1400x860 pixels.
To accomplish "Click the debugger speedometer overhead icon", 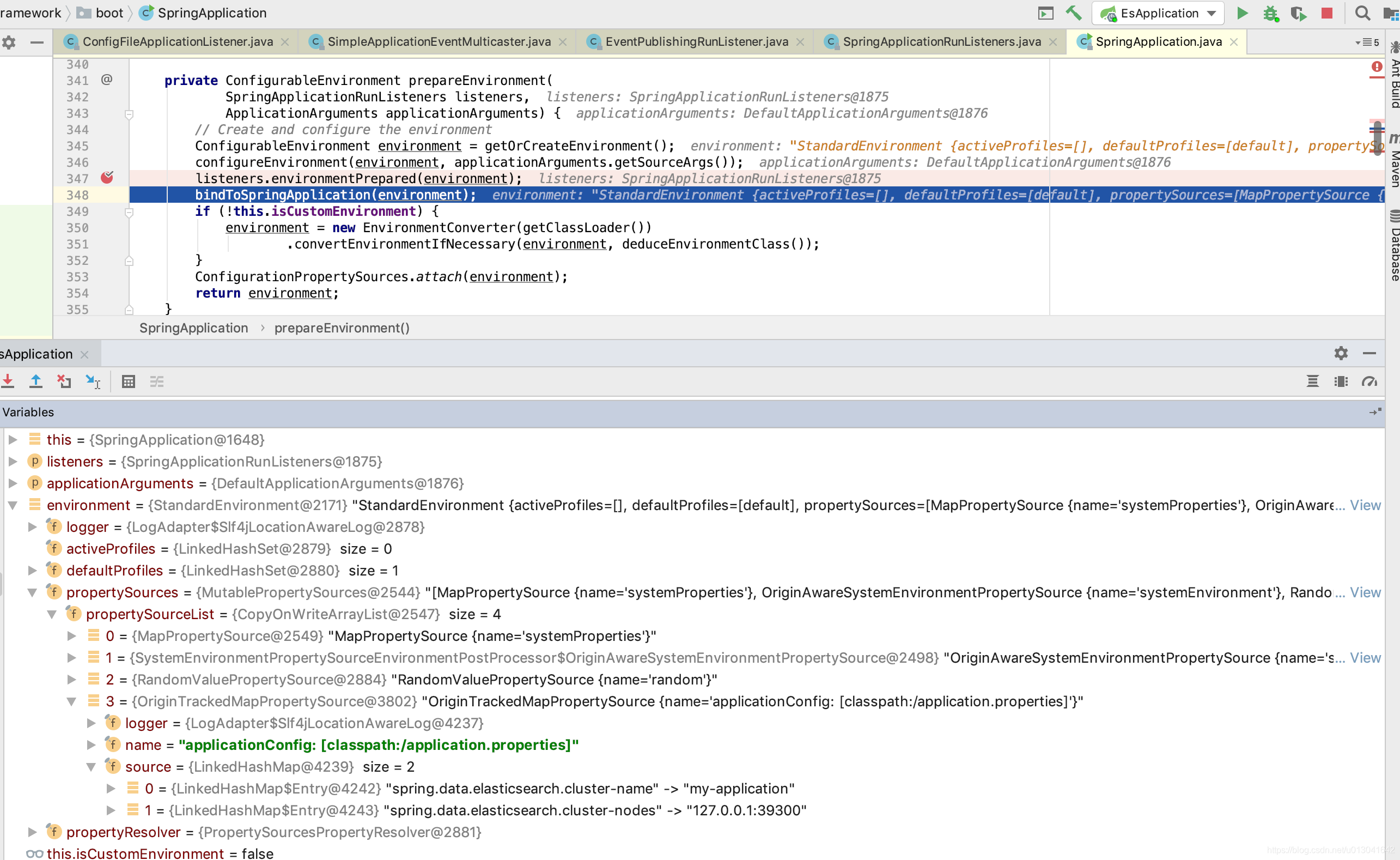I will pos(1369,381).
